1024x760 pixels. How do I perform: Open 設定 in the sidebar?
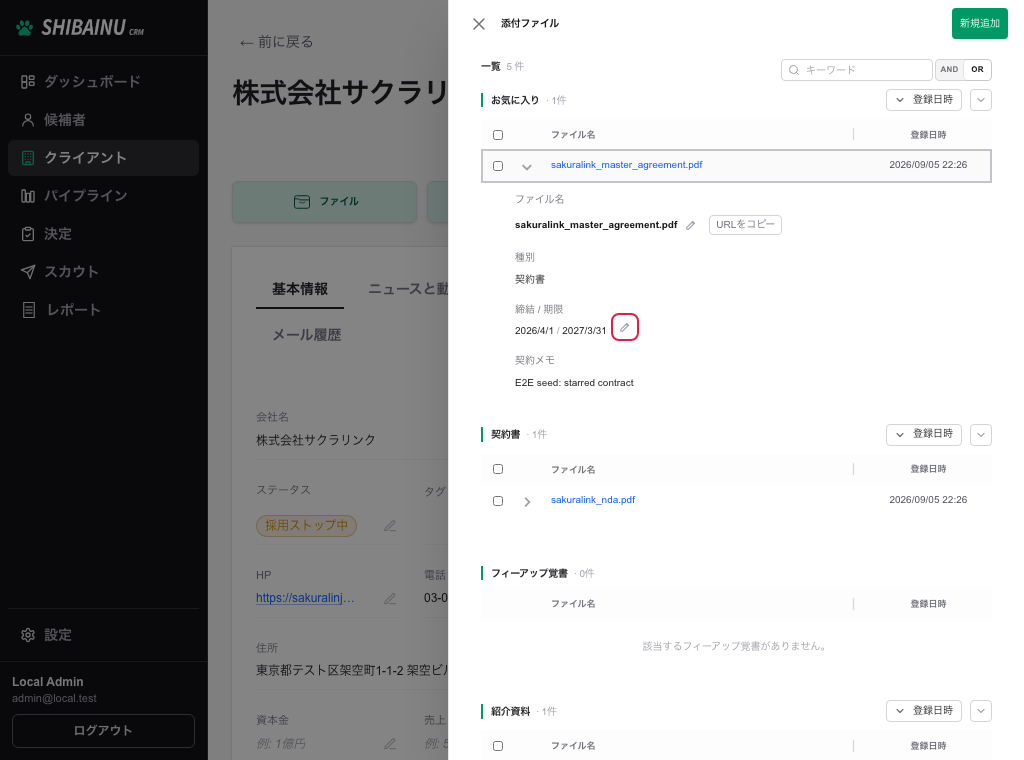tap(103, 635)
